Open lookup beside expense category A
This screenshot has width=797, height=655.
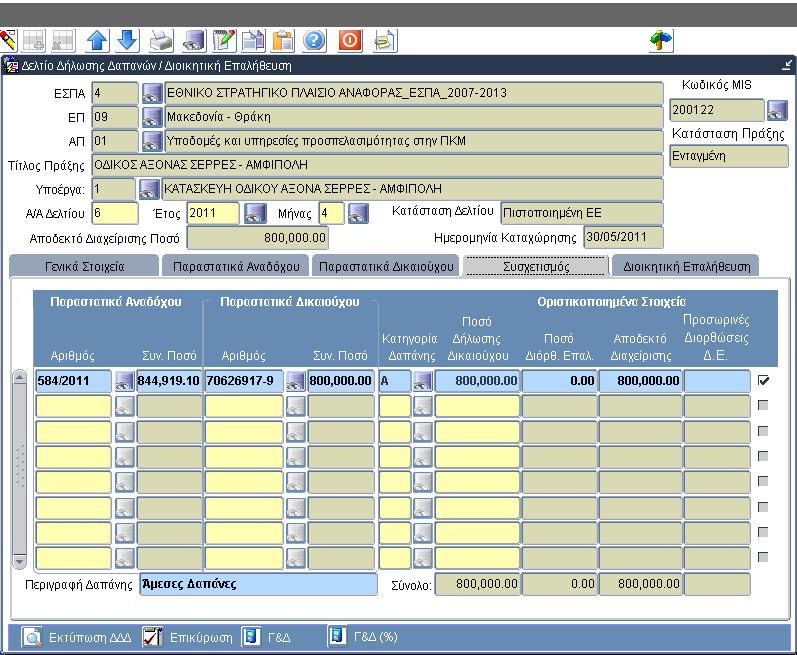tap(422, 381)
